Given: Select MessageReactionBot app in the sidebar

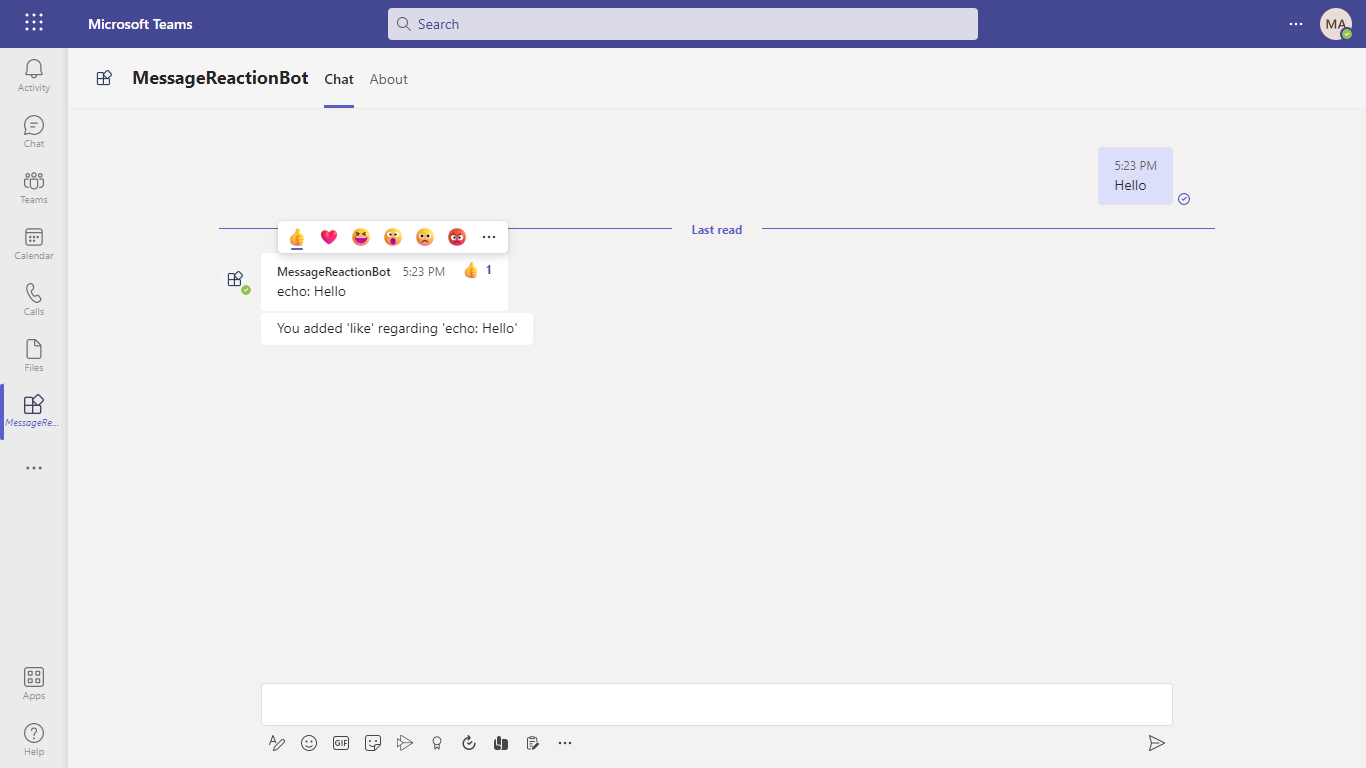Looking at the screenshot, I should pos(34,411).
